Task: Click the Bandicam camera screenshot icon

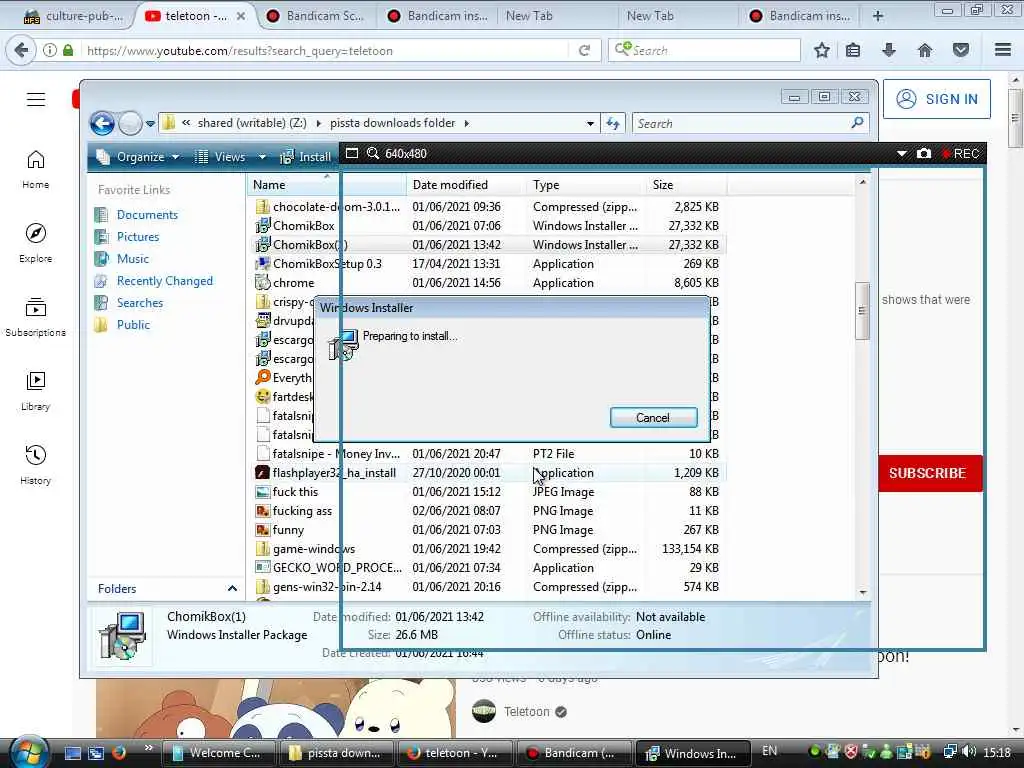Action: point(923,153)
